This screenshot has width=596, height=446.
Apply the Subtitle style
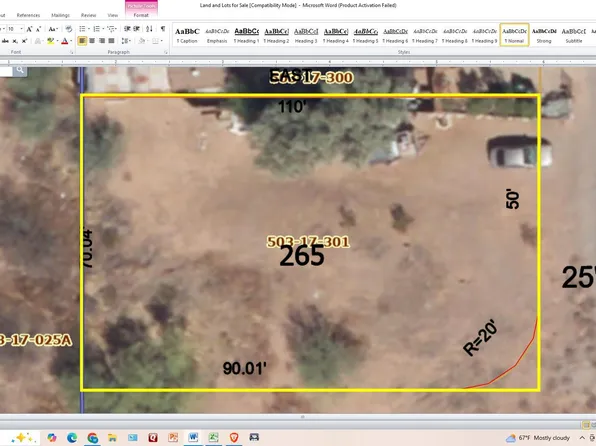tap(574, 35)
